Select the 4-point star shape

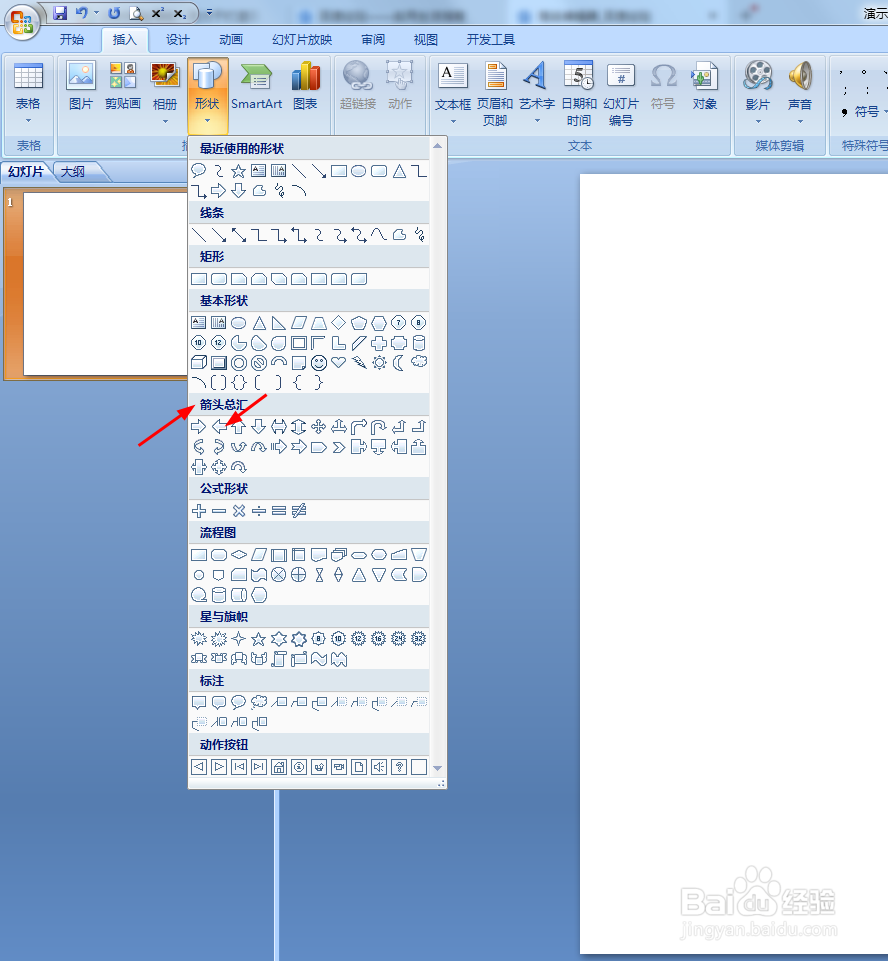click(239, 639)
